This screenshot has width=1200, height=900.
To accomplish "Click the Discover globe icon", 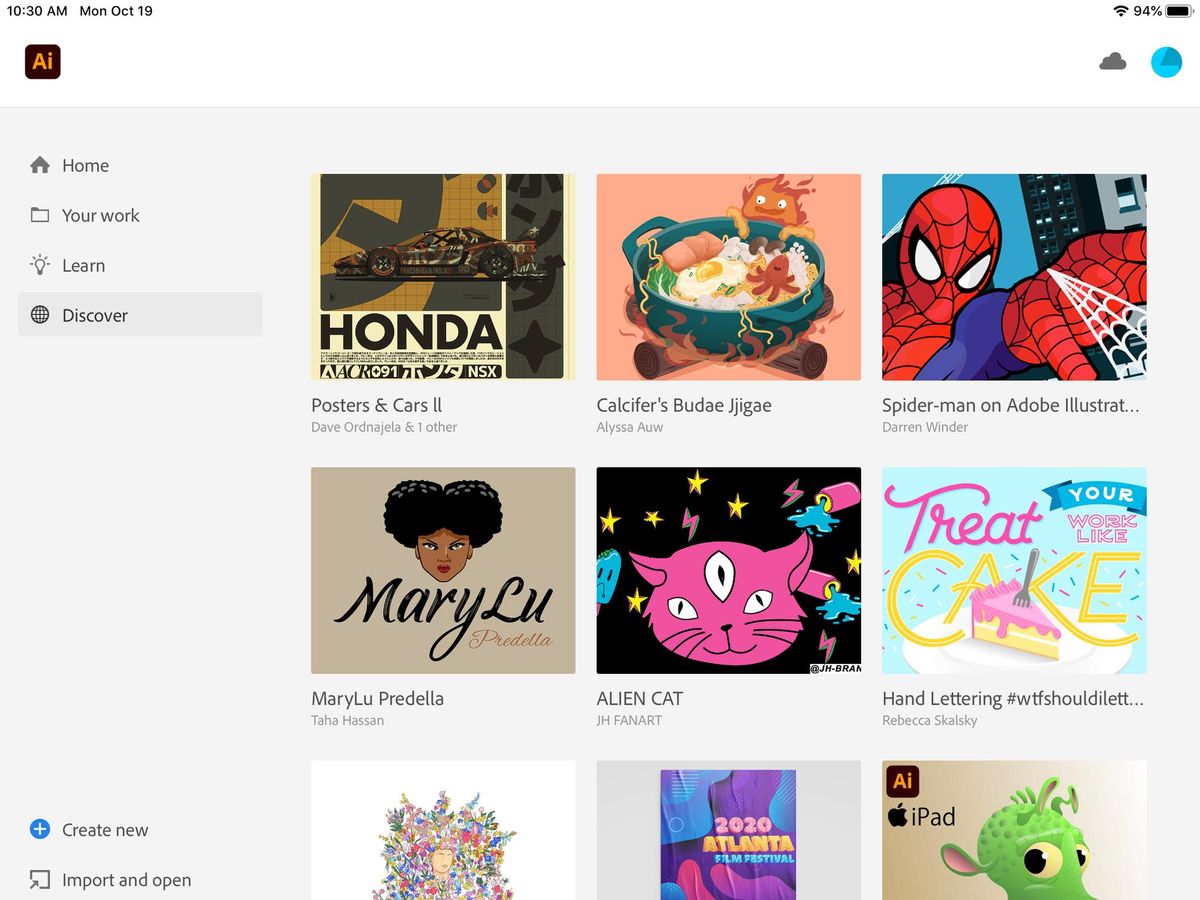I will (x=39, y=315).
